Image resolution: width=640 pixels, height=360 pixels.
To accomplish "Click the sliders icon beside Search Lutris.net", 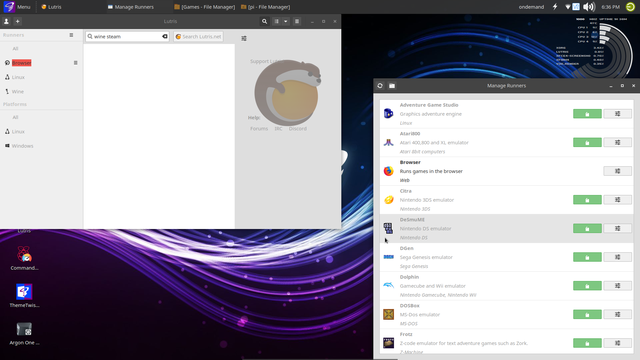I will (244, 38).
